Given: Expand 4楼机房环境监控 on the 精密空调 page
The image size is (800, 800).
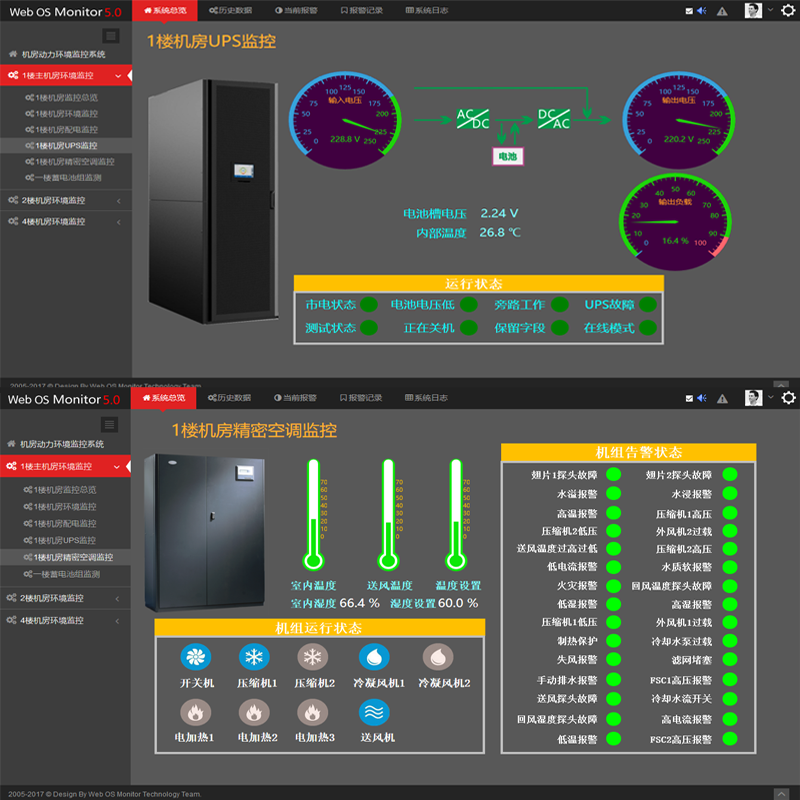Looking at the screenshot, I should (65, 620).
